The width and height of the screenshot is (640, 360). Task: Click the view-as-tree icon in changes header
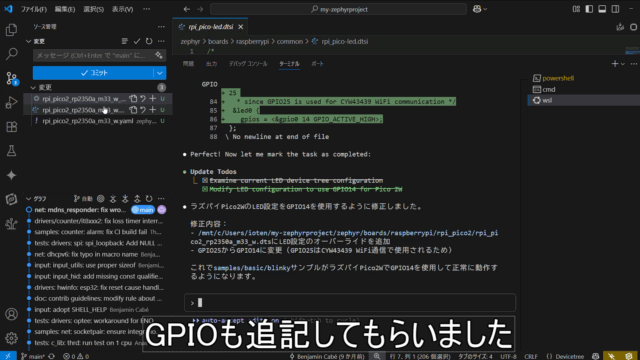(x=124, y=41)
